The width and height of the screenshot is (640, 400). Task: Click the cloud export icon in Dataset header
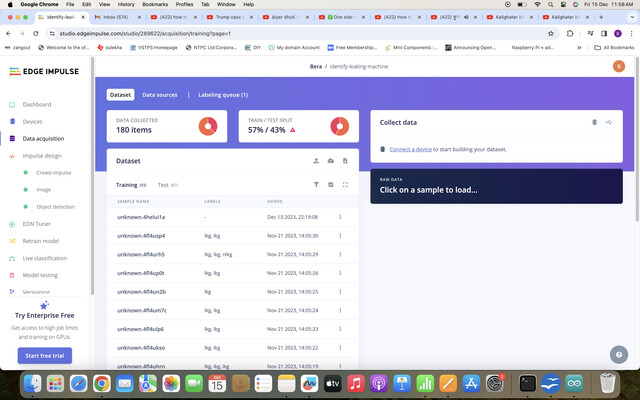[x=331, y=161]
